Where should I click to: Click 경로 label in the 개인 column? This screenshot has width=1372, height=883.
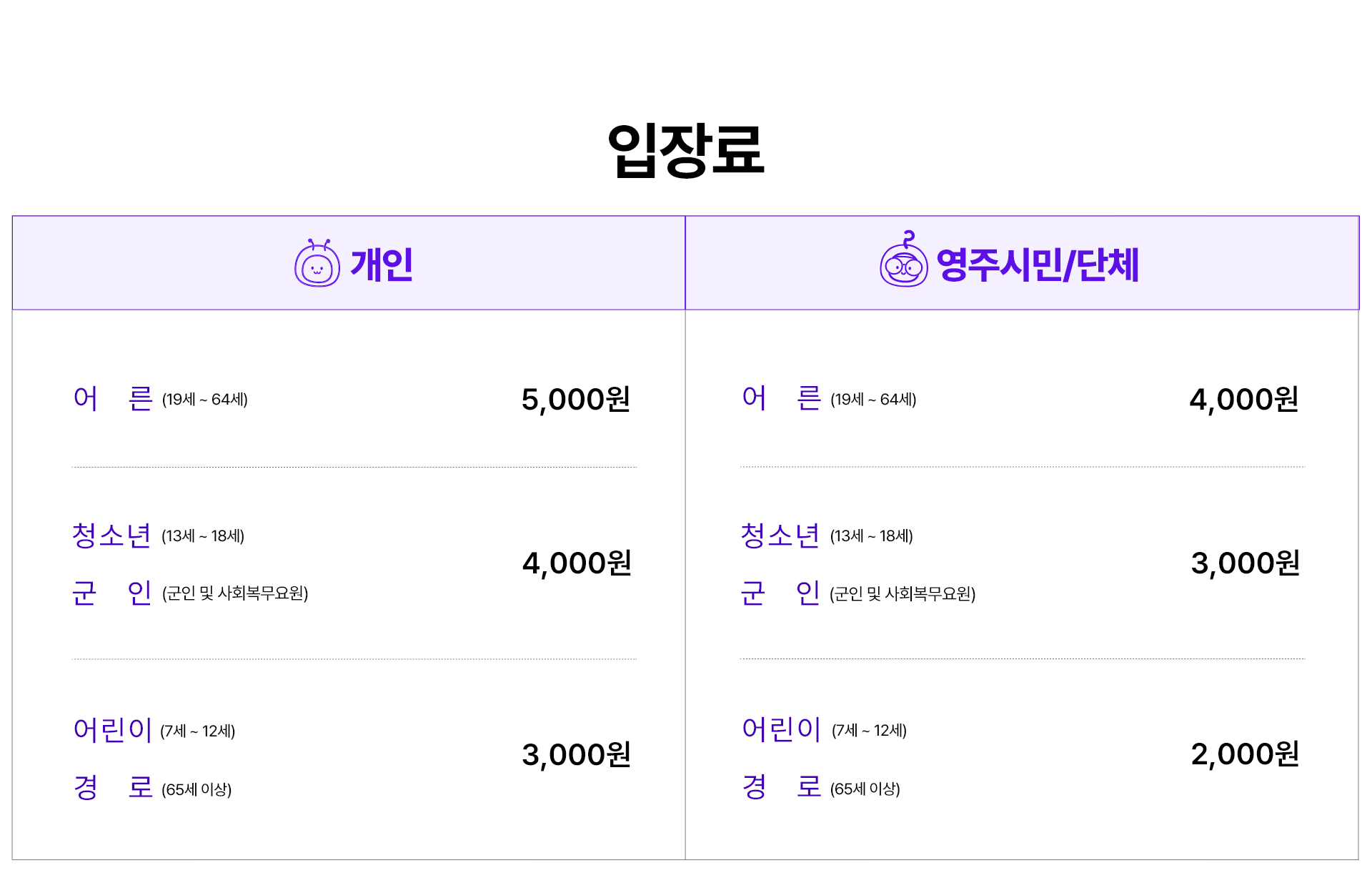pos(113,788)
